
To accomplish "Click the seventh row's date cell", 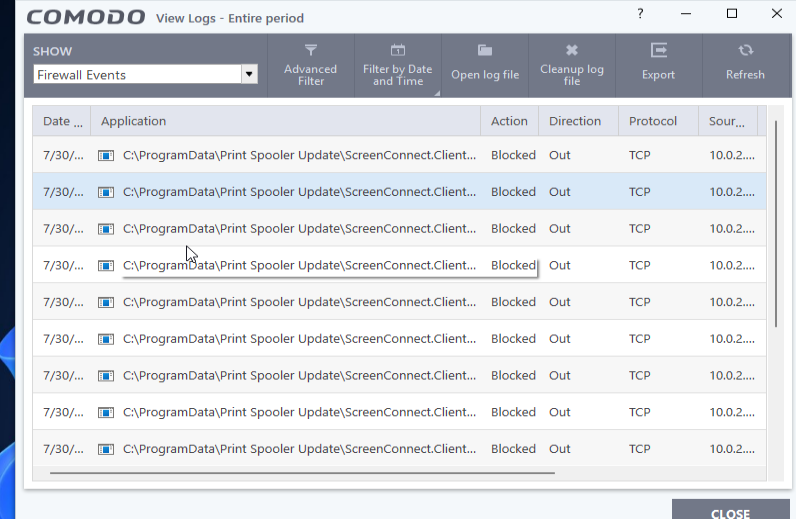I will (63, 375).
